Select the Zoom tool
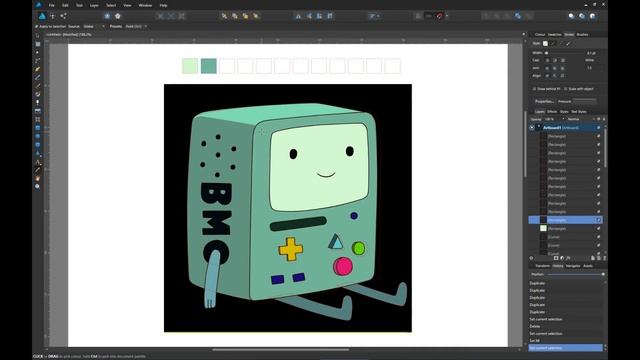 pyautogui.click(x=38, y=187)
